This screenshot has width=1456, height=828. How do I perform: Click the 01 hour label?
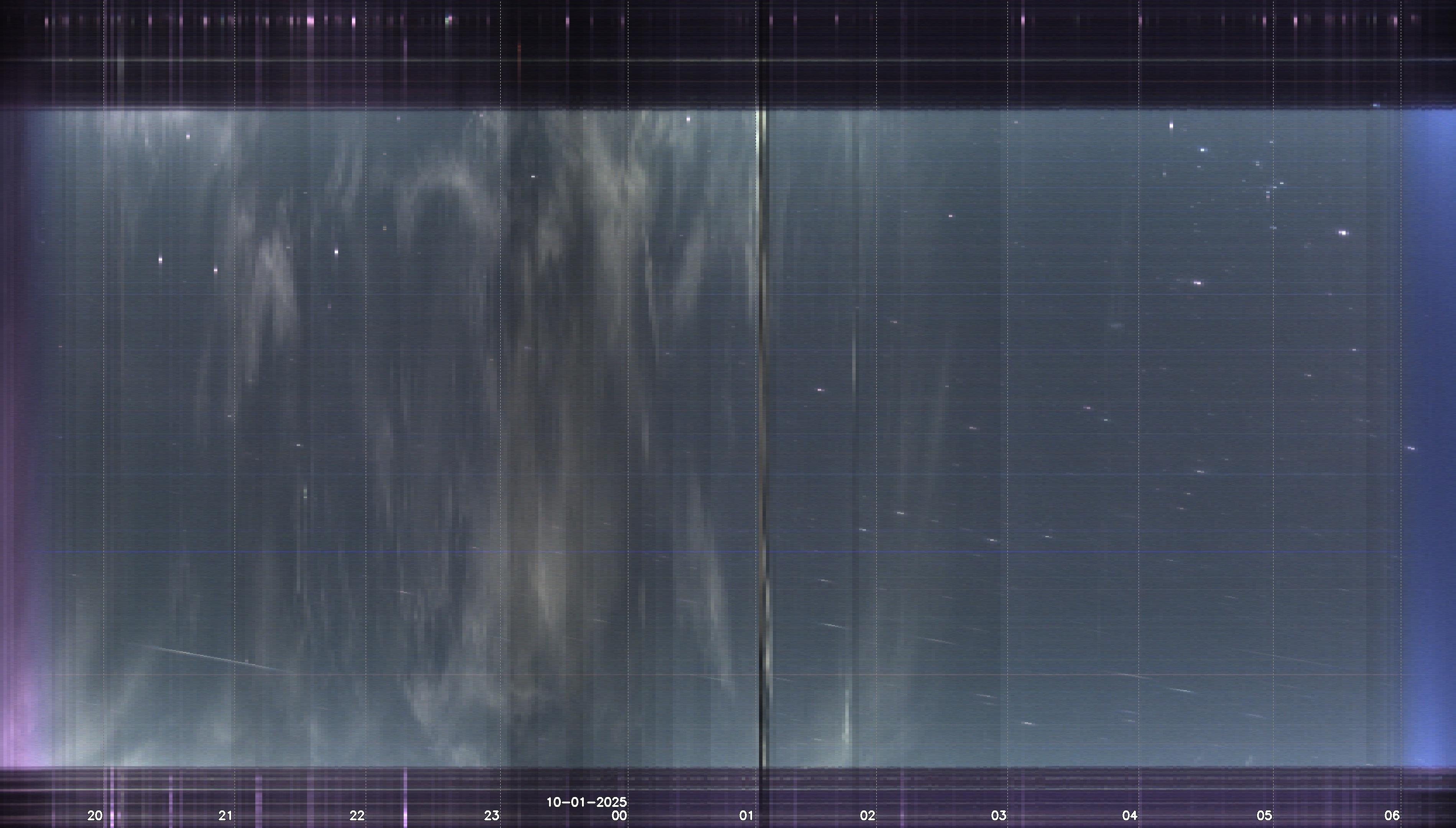pyautogui.click(x=746, y=815)
